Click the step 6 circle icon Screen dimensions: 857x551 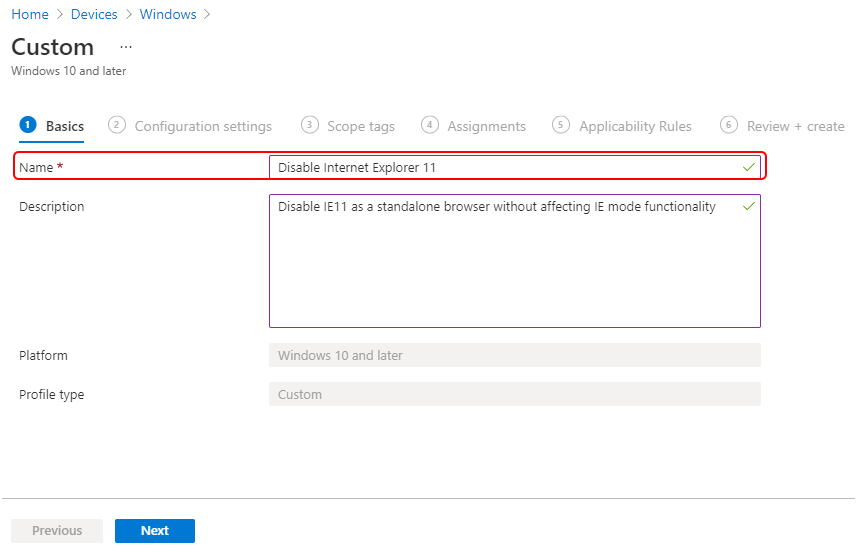coord(729,125)
